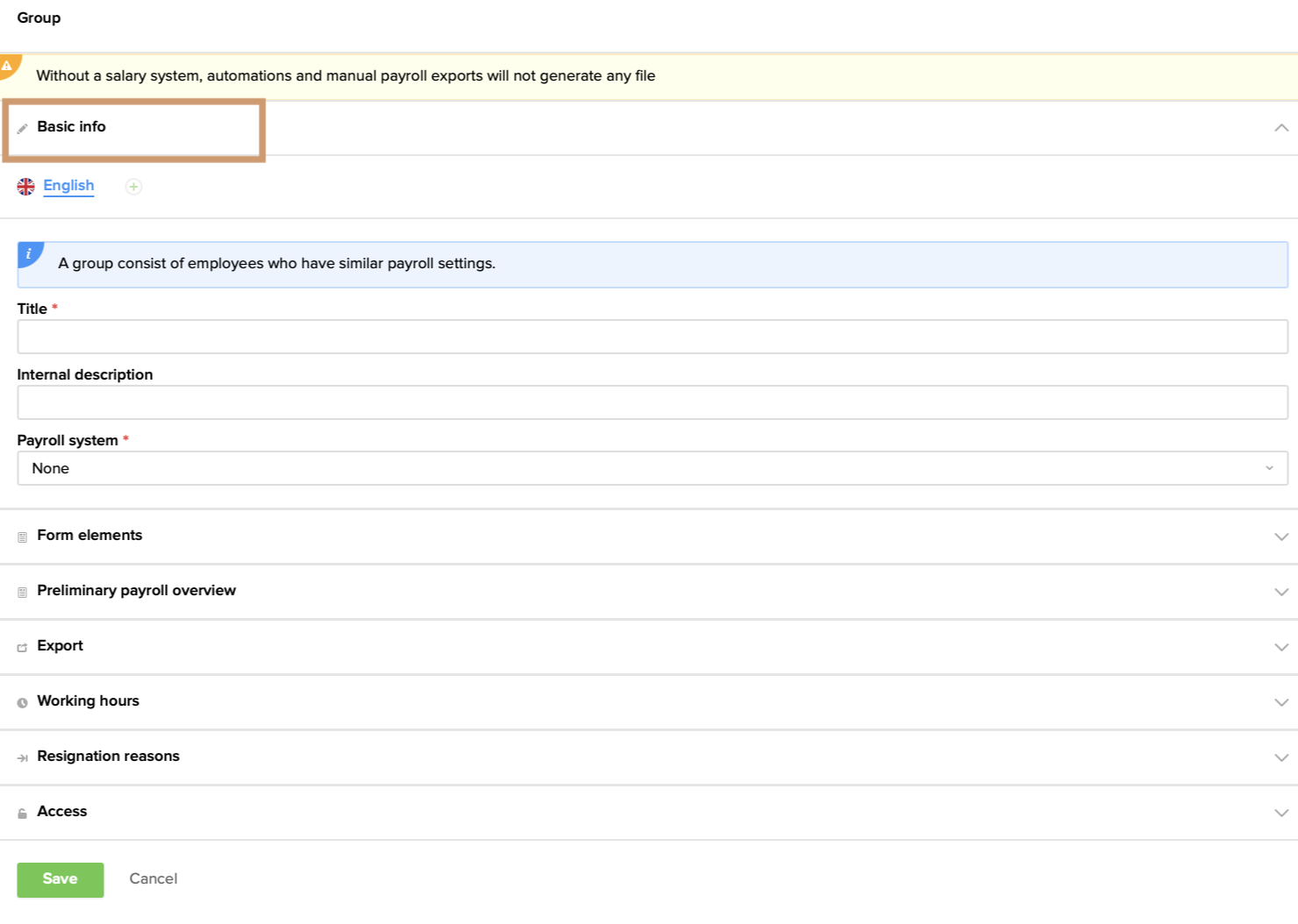Viewport: 1298px width, 924px height.
Task: Collapse the Basic info section chevron
Action: click(x=1281, y=128)
